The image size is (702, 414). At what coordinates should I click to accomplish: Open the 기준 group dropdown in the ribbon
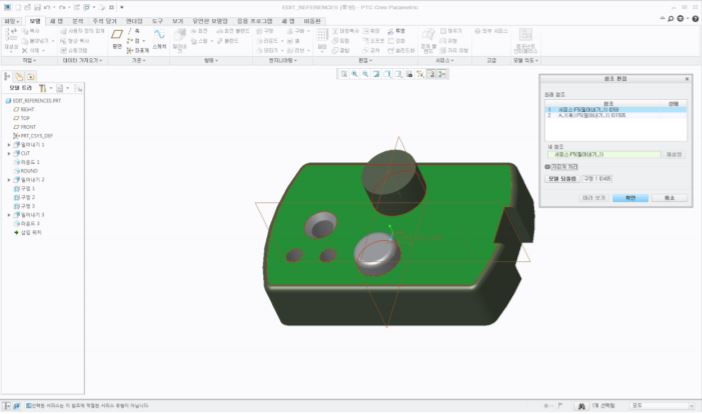point(139,60)
